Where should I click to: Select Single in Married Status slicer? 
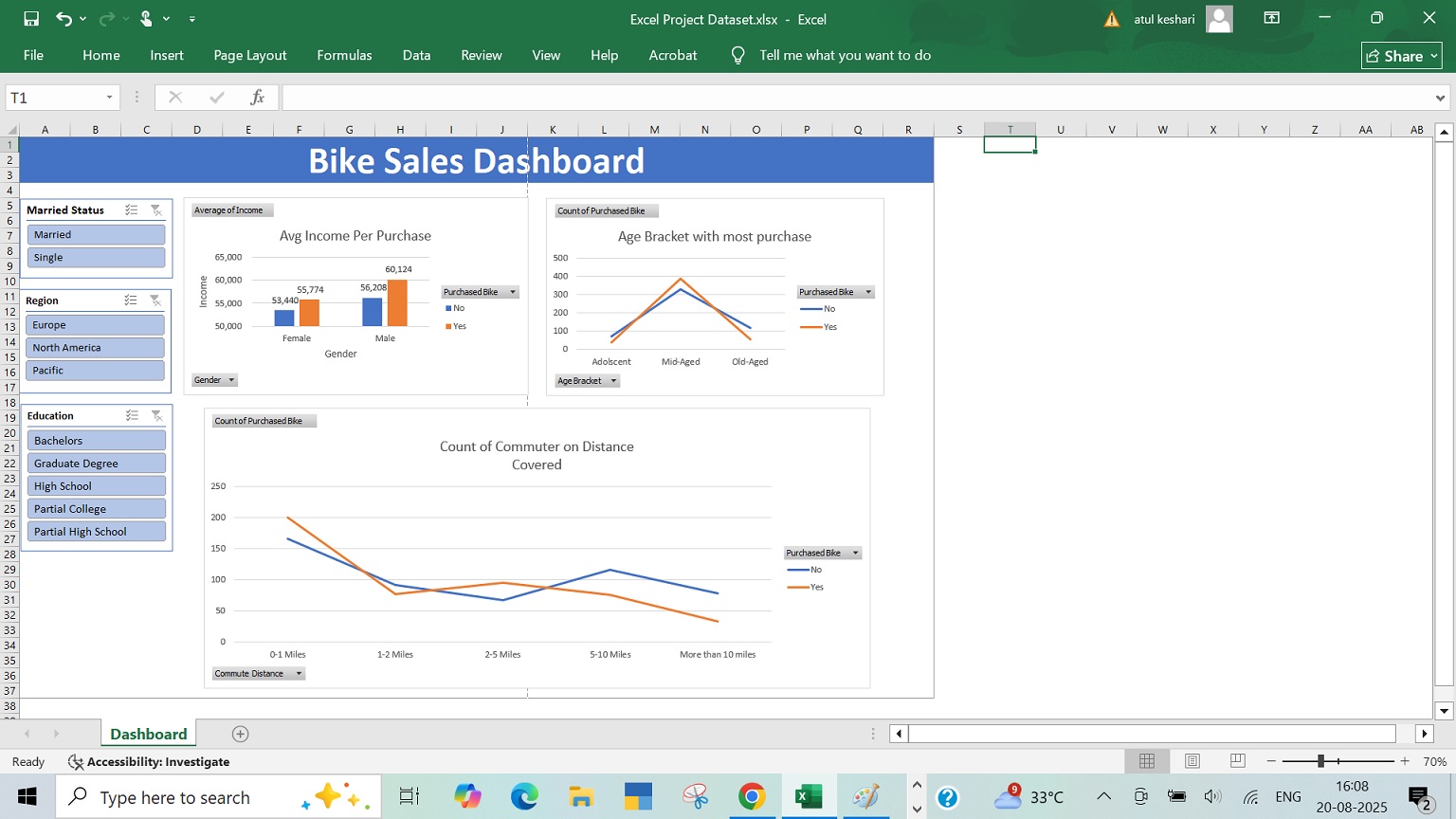pos(96,257)
